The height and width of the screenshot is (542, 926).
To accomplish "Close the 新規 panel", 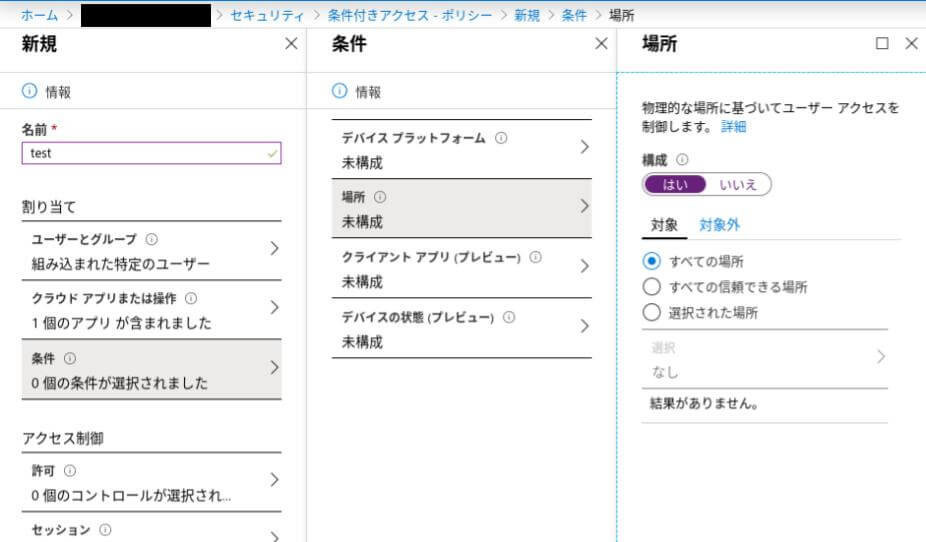I will pos(291,44).
